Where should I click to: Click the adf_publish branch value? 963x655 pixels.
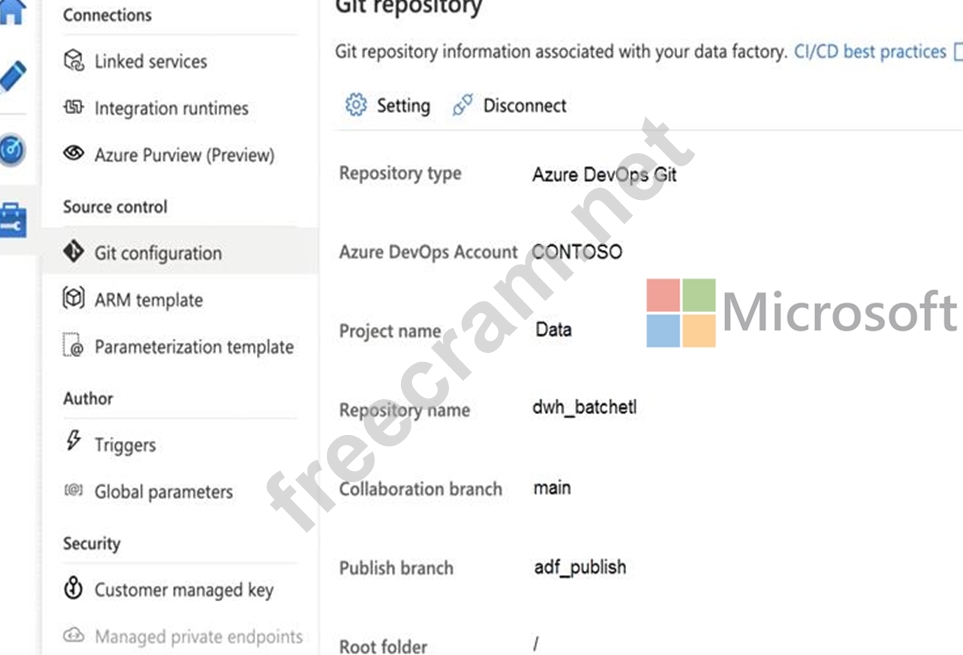point(580,567)
